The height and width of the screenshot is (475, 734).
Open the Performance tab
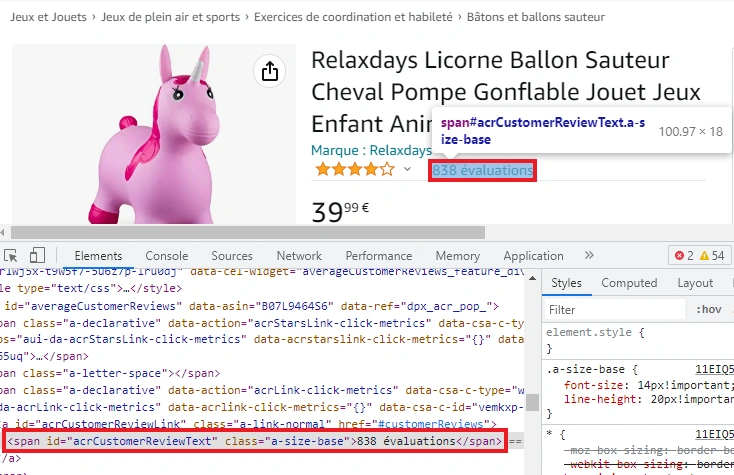379,256
